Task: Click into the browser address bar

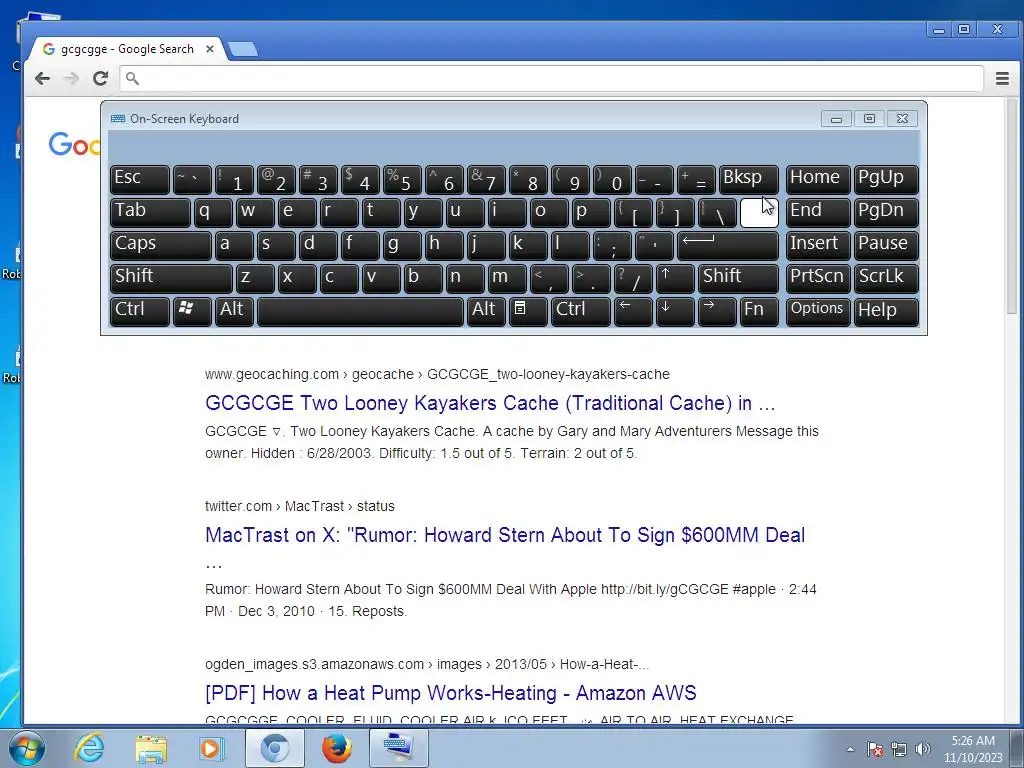Action: pyautogui.click(x=551, y=78)
